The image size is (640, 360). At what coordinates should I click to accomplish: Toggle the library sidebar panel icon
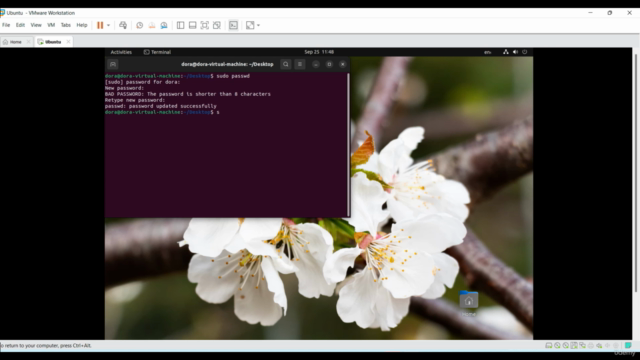(x=180, y=25)
